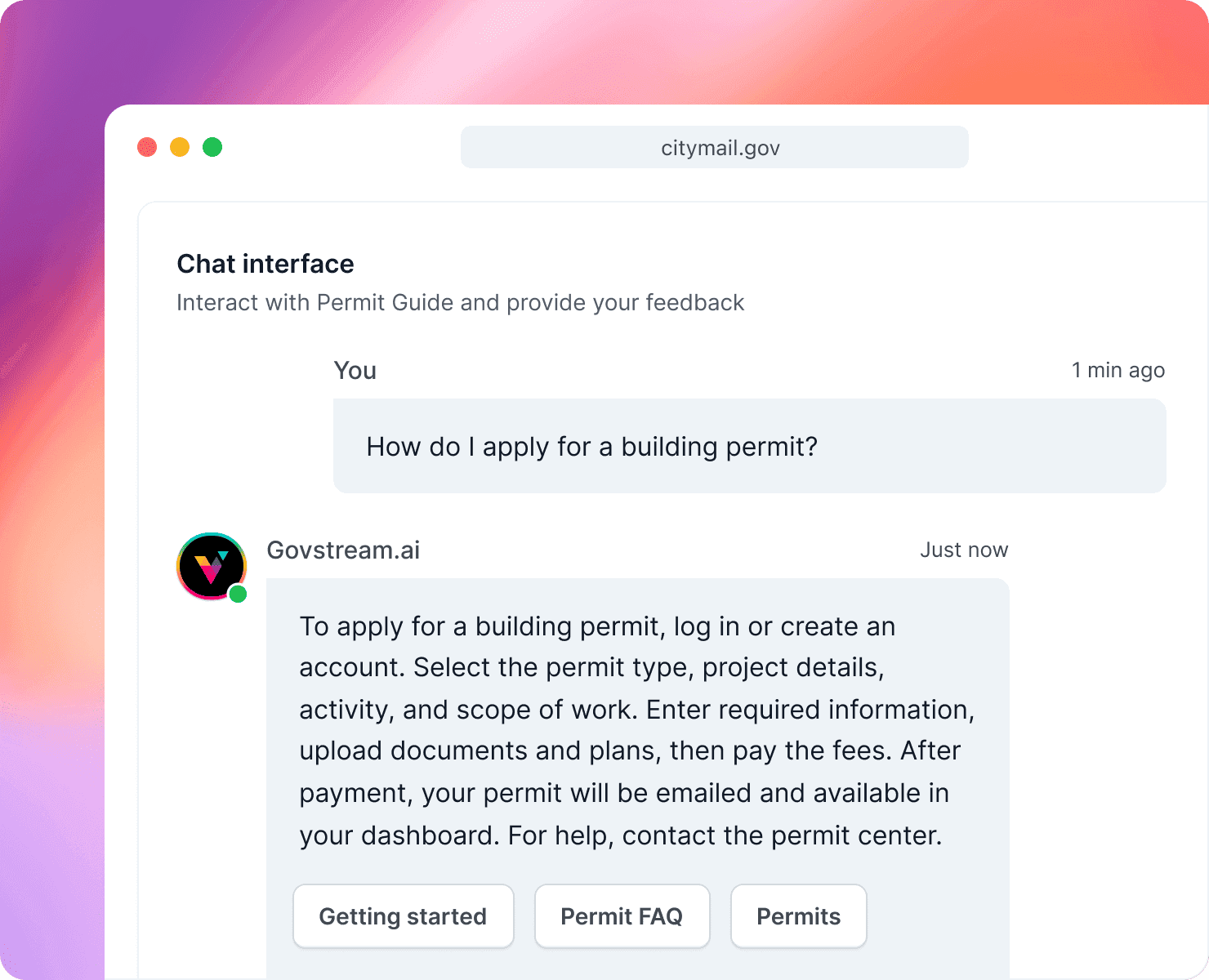Screen dimensions: 1209x980
Task: Click the avatar's colorful V emblem
Action: (x=212, y=568)
